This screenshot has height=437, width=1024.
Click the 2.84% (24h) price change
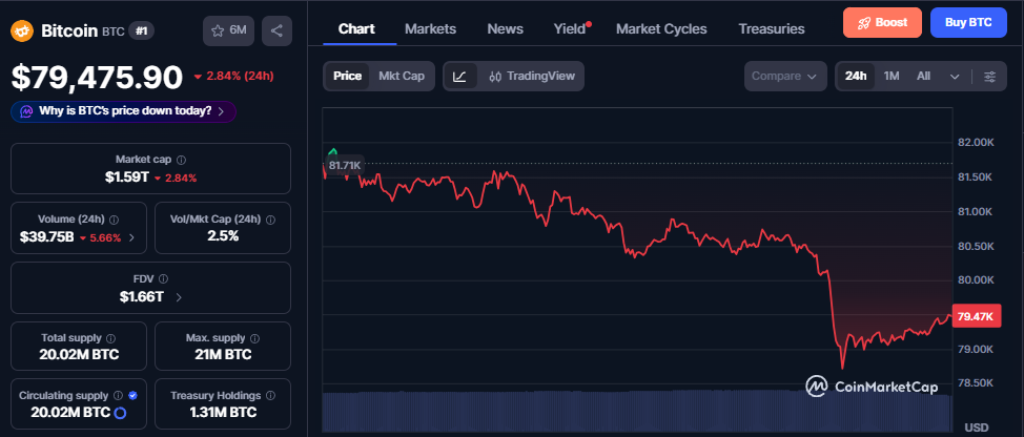(x=233, y=76)
